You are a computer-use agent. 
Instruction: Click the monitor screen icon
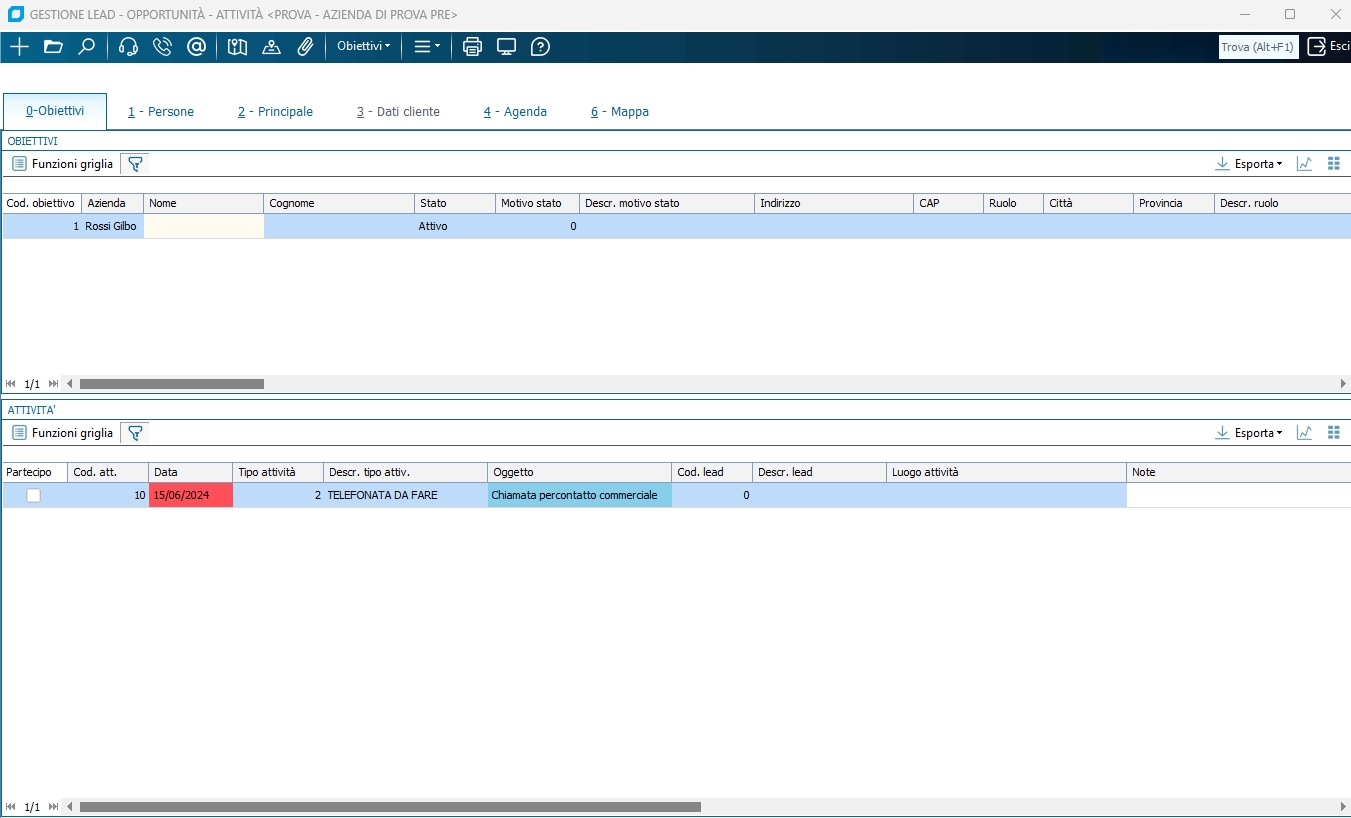506,47
